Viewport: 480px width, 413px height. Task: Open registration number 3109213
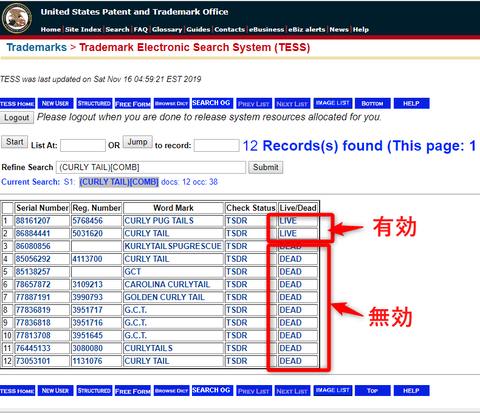pos(88,284)
